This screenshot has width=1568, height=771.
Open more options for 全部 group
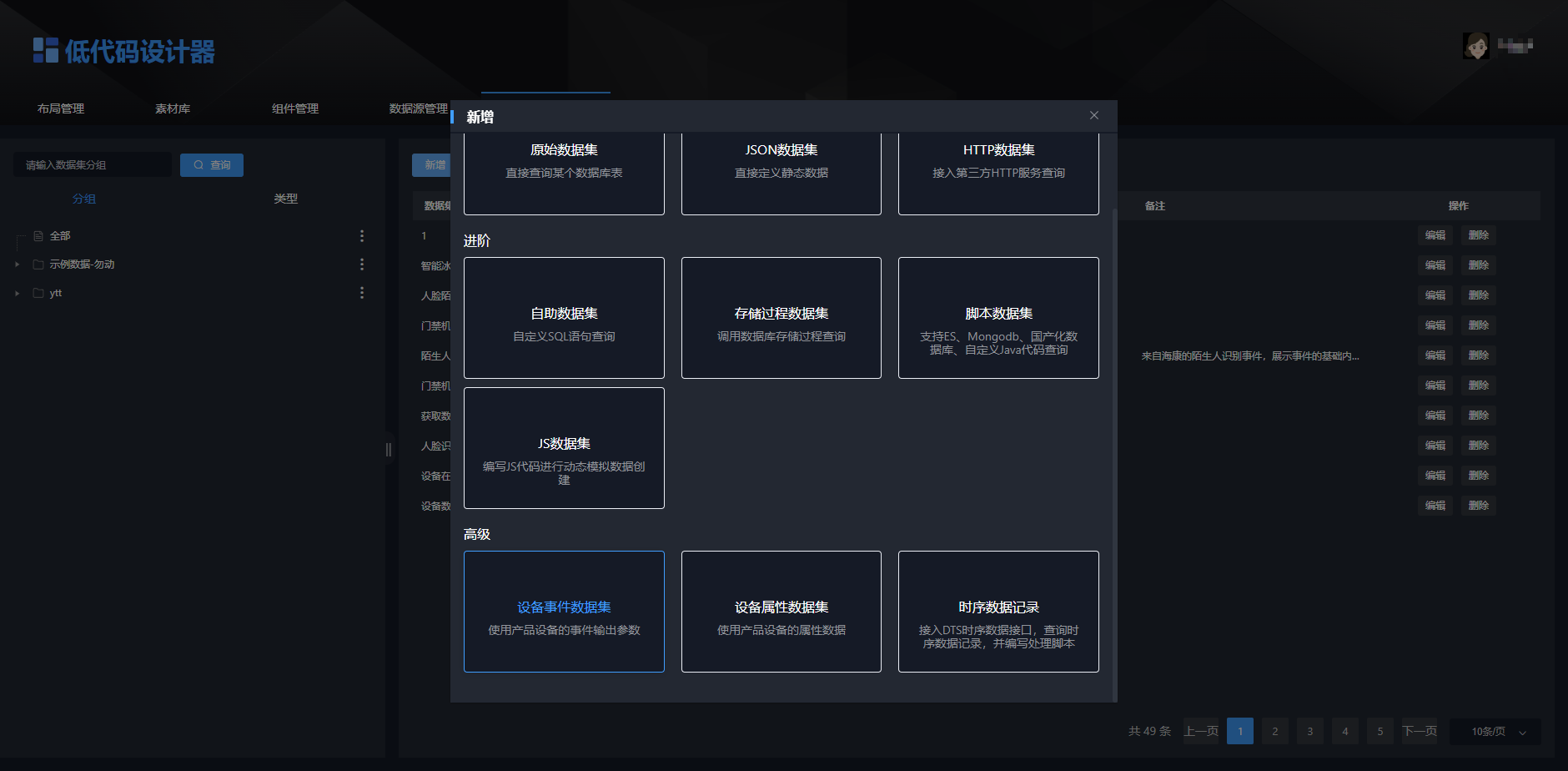click(362, 236)
